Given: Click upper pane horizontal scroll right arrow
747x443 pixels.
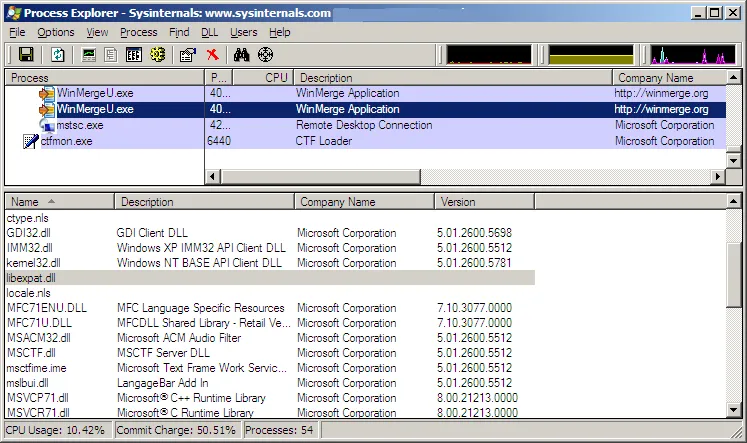Looking at the screenshot, I should [x=718, y=177].
